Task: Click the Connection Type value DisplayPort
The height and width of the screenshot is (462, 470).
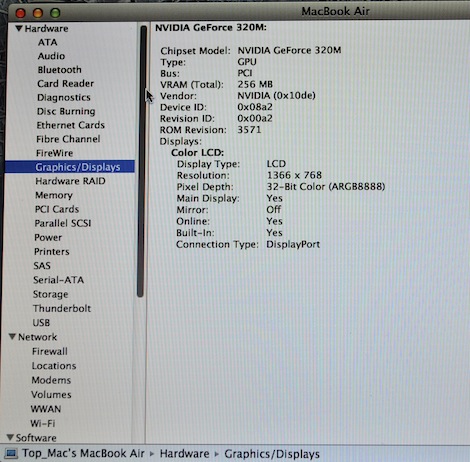Action: 293,244
